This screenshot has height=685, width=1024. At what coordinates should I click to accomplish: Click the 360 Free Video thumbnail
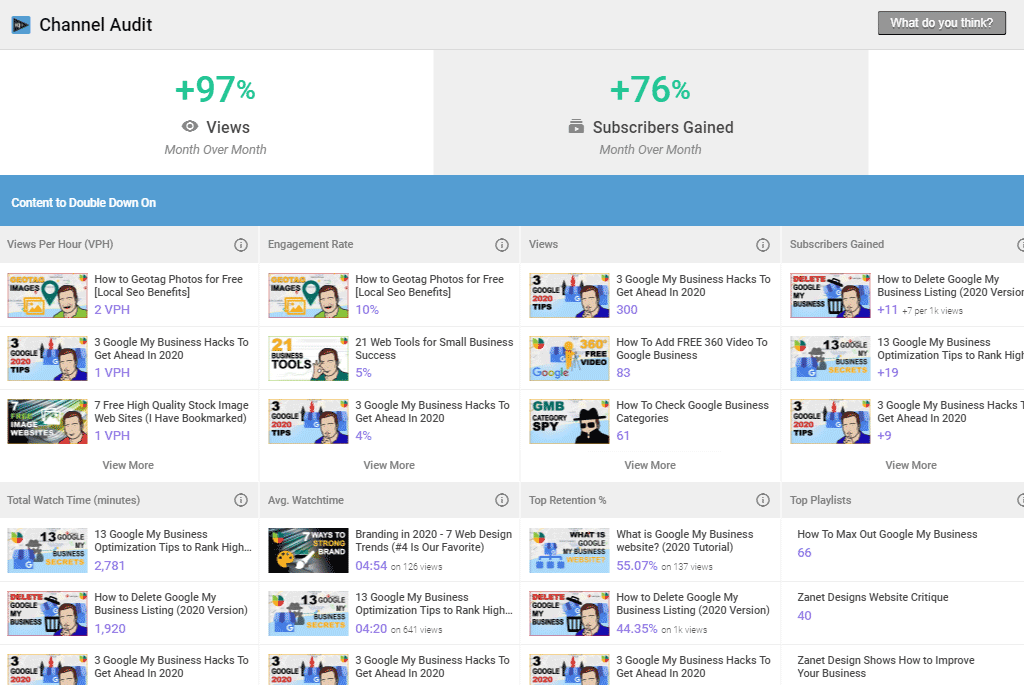pyautogui.click(x=569, y=358)
